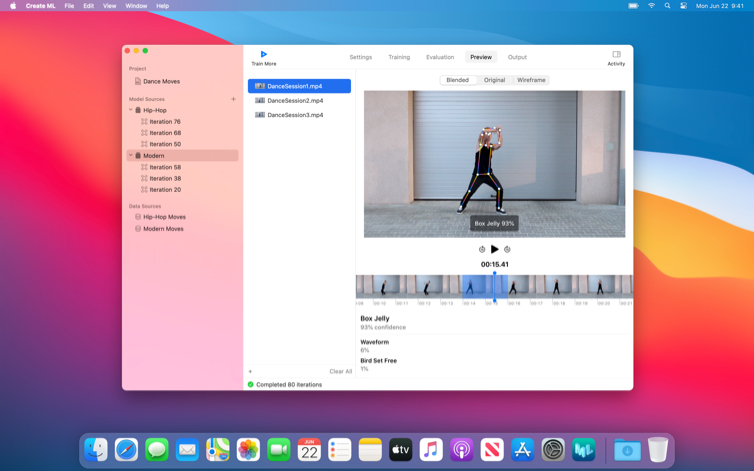Collapse the Modern model source

[x=130, y=156]
